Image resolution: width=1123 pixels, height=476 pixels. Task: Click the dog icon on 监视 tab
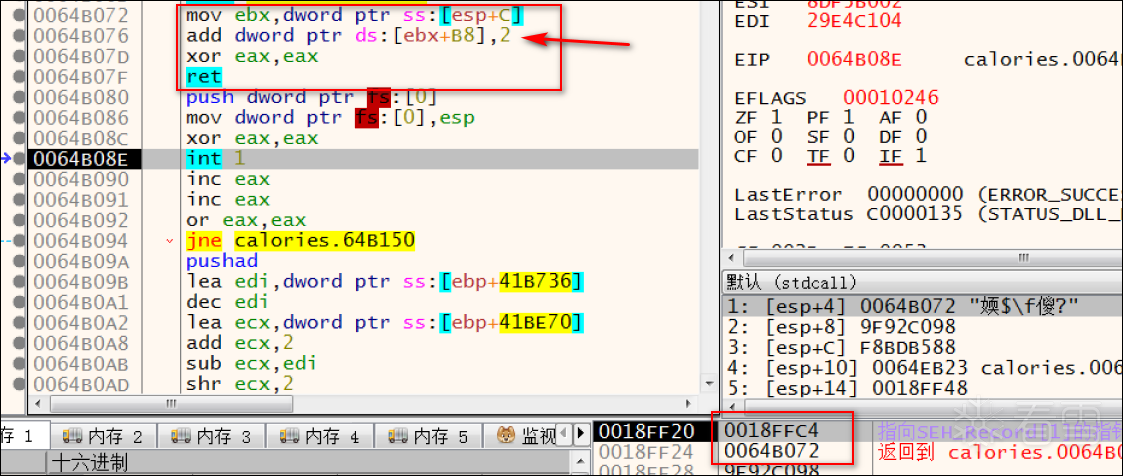pyautogui.click(x=506, y=434)
